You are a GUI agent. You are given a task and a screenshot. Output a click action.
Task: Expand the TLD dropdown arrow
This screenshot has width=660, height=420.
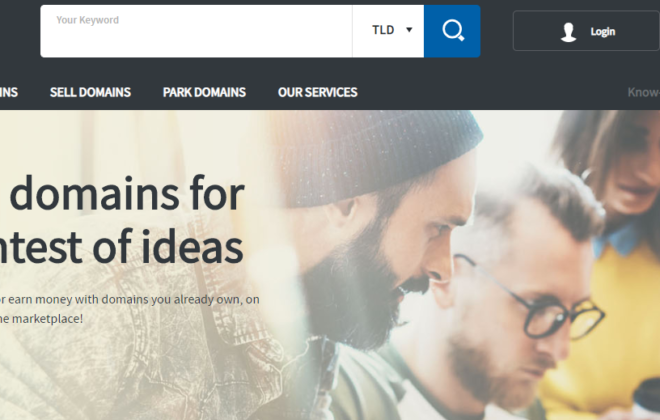point(409,30)
